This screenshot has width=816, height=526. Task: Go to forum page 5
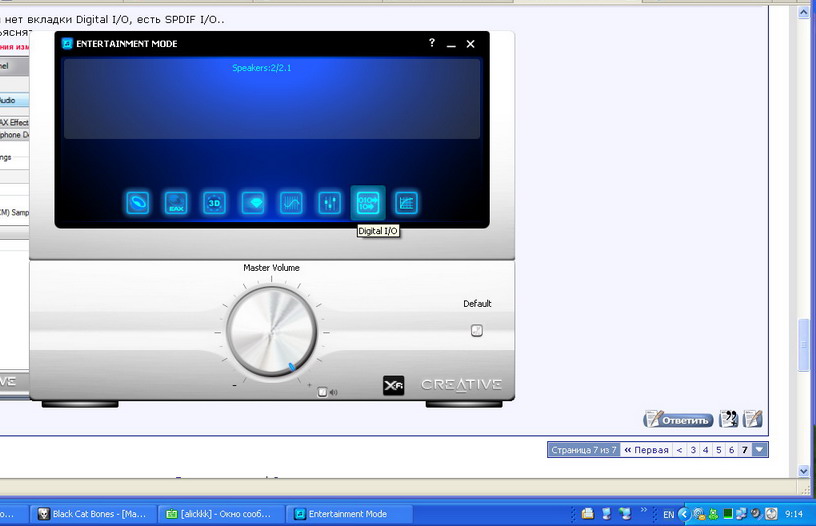pyautogui.click(x=719, y=450)
